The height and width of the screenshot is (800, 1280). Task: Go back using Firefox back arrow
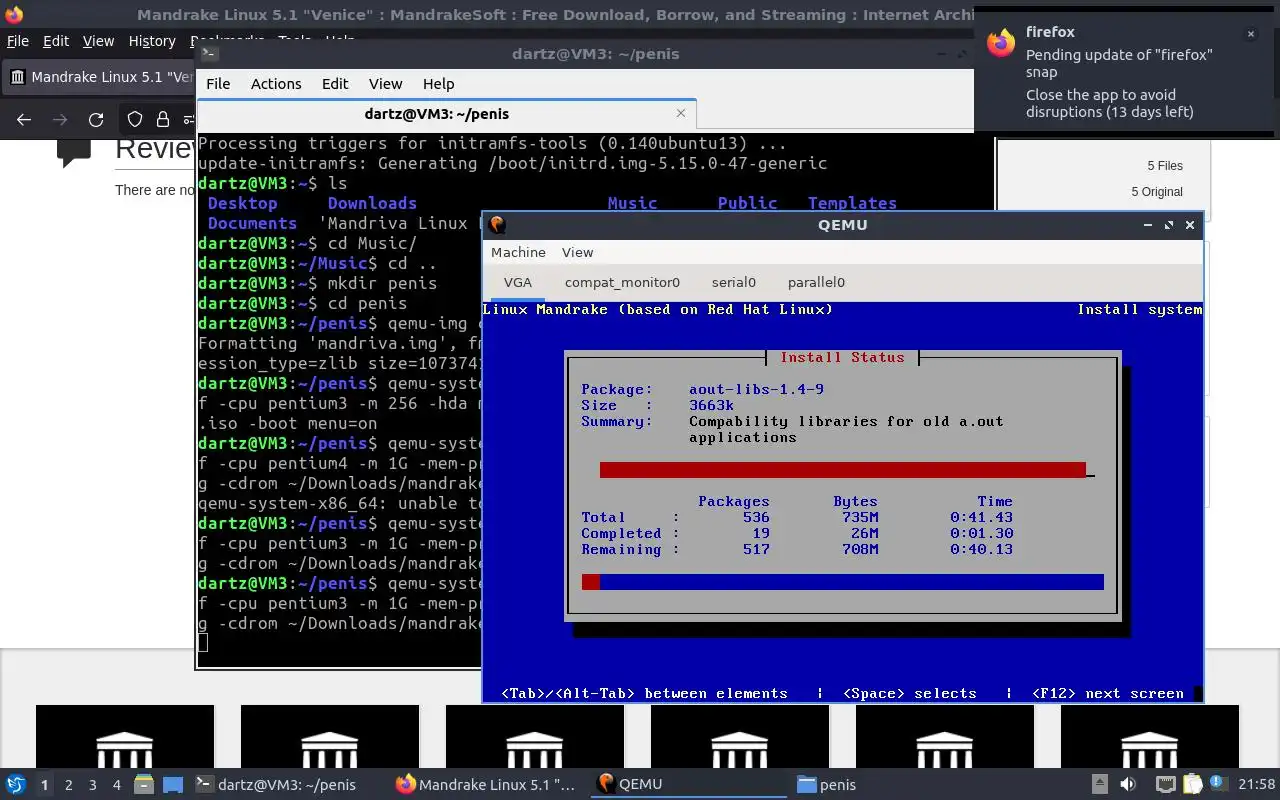point(24,120)
